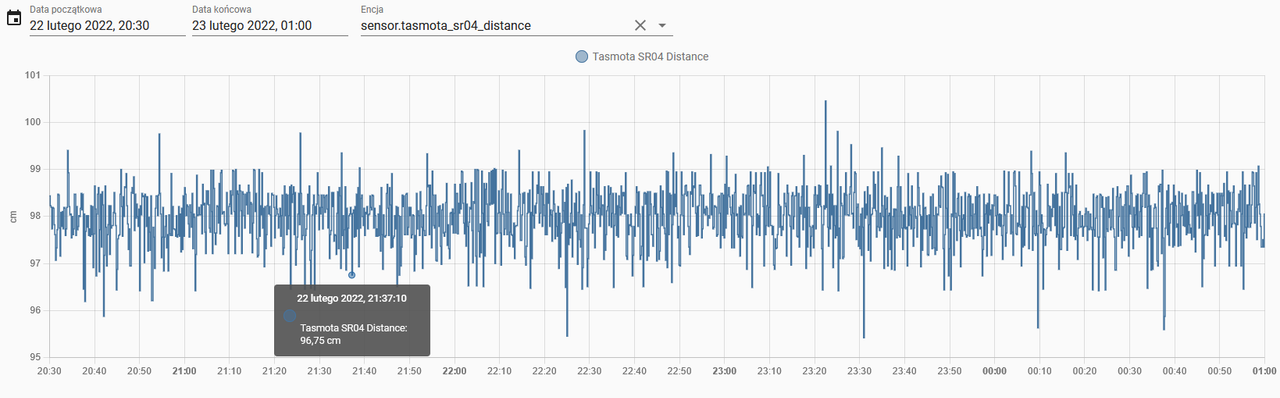Viewport: 1280px width, 398px height.
Task: Click x-axis label 23:50
Action: point(950,371)
